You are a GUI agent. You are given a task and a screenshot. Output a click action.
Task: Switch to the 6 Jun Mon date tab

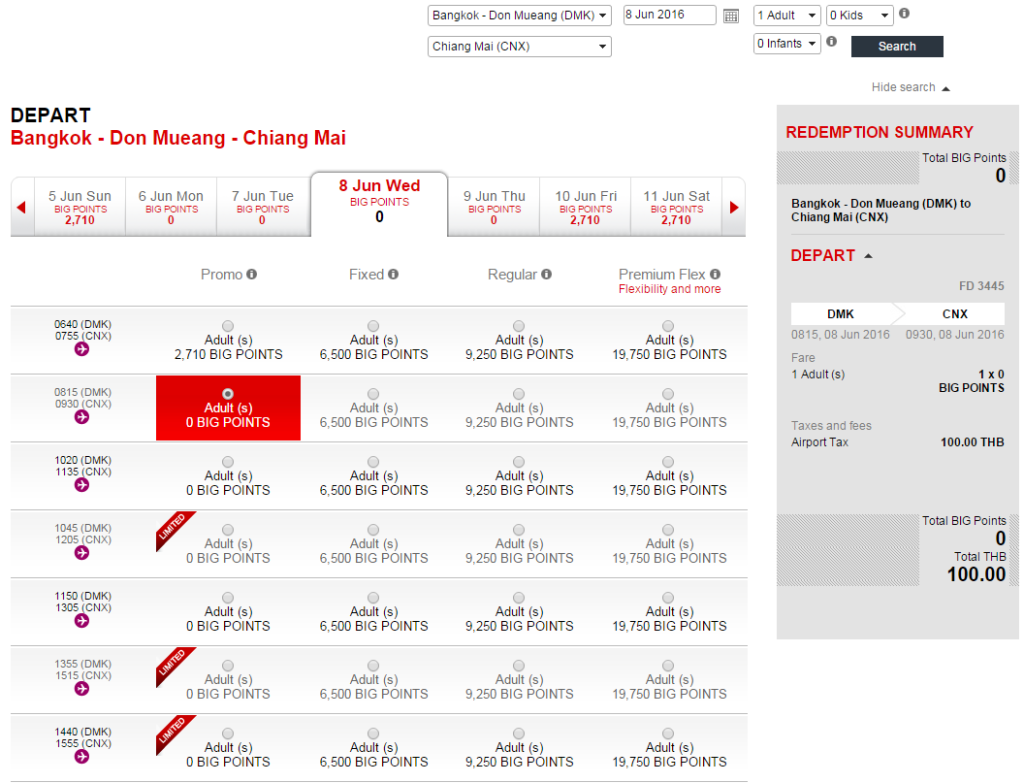(171, 207)
